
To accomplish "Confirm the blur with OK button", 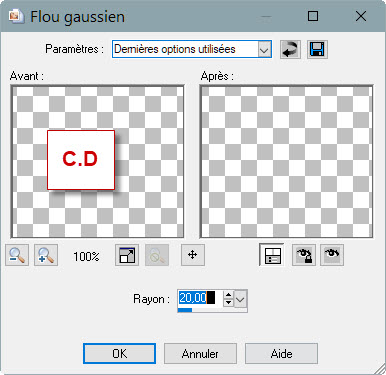I will tap(119, 353).
